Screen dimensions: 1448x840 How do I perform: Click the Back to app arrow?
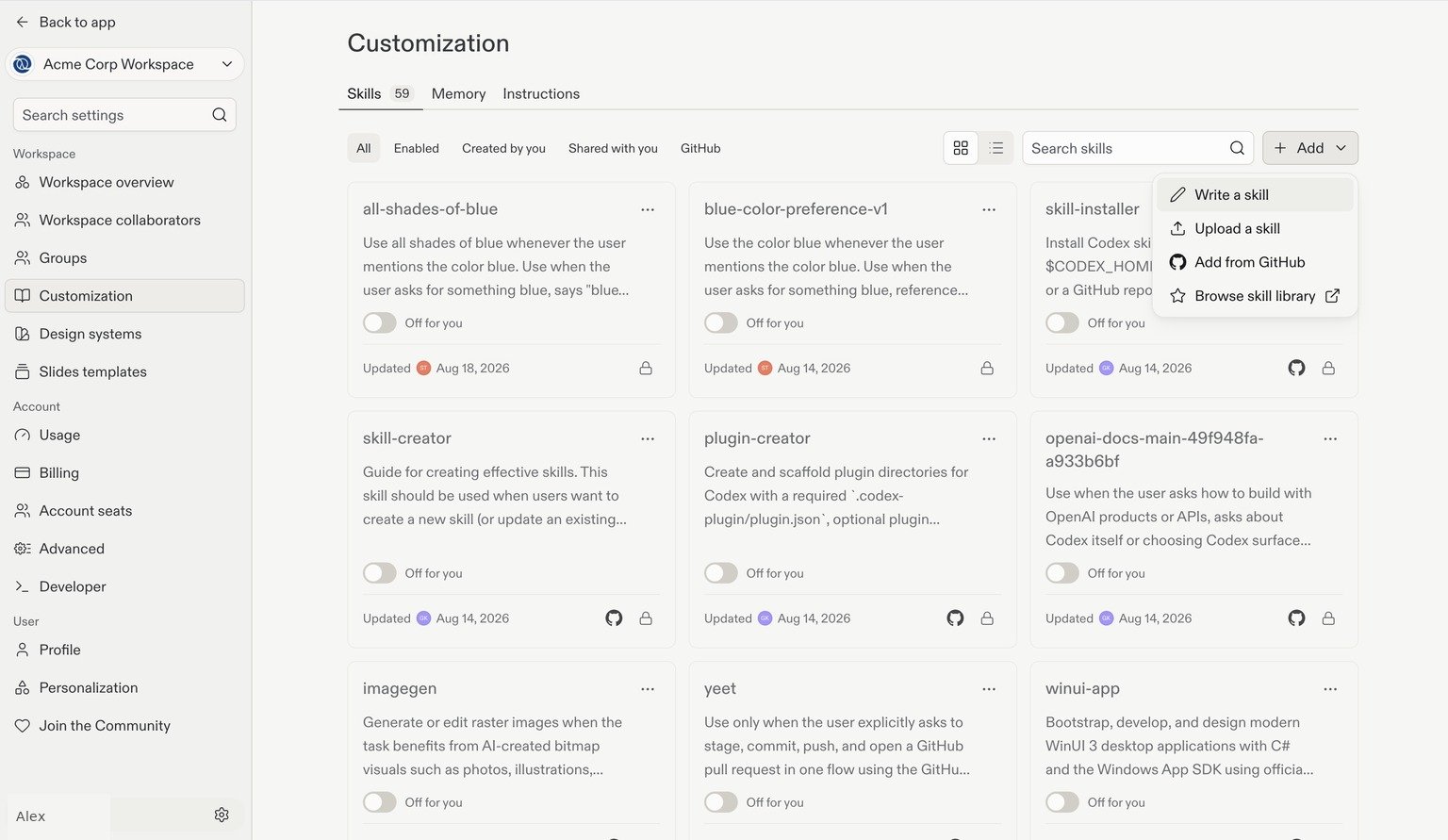coord(22,22)
